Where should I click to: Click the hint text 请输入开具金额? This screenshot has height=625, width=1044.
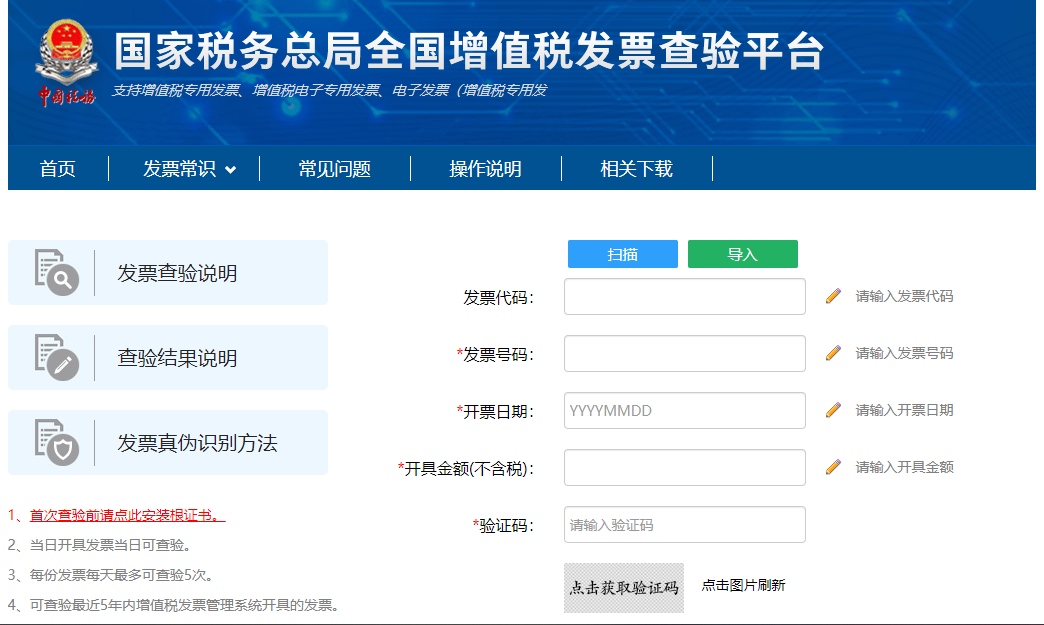[904, 467]
